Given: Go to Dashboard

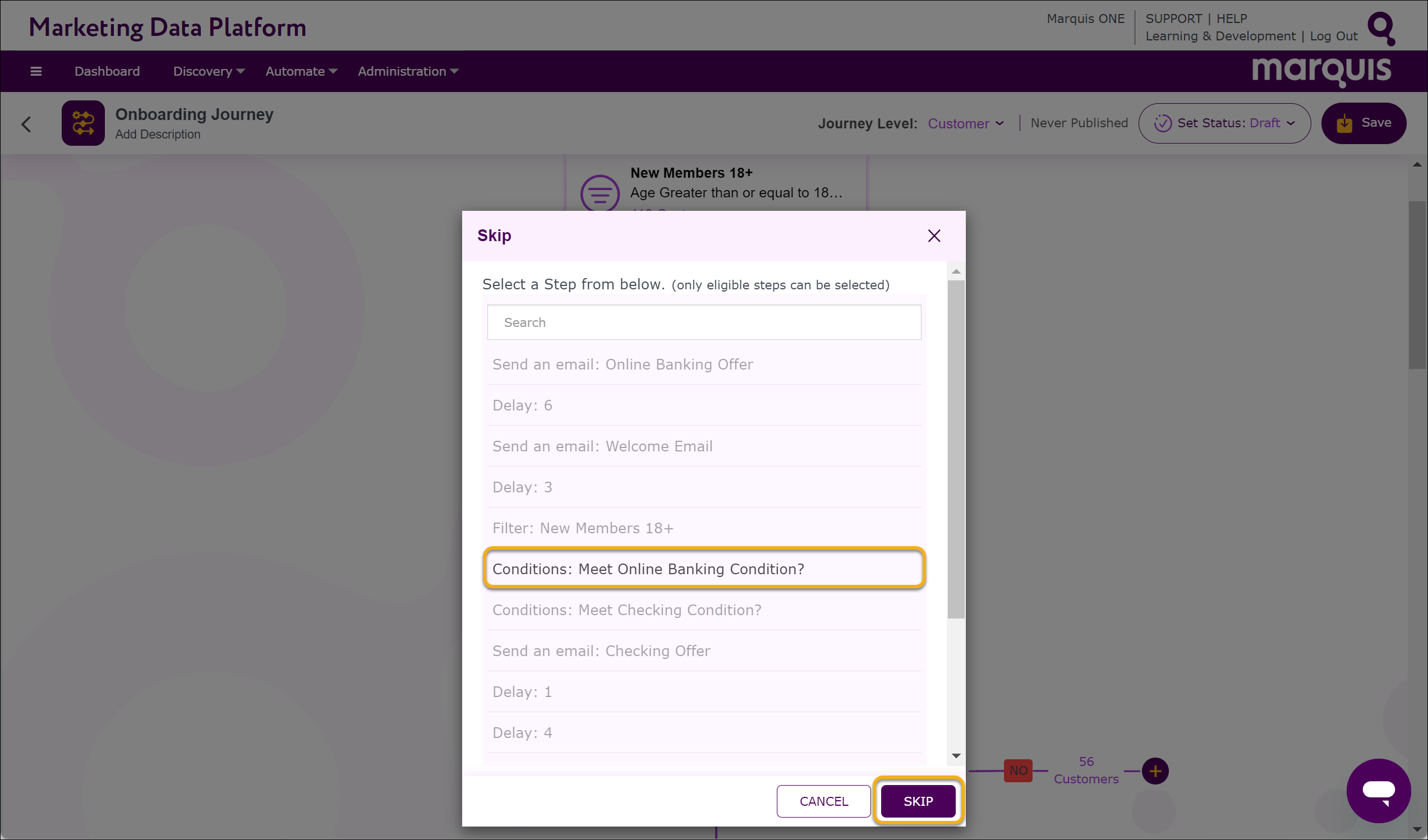Looking at the screenshot, I should tap(107, 71).
